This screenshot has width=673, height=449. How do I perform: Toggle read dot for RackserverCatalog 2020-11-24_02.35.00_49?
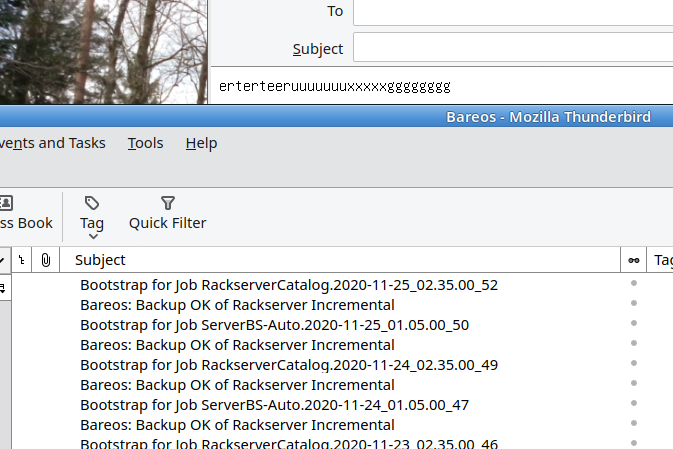(x=634, y=363)
